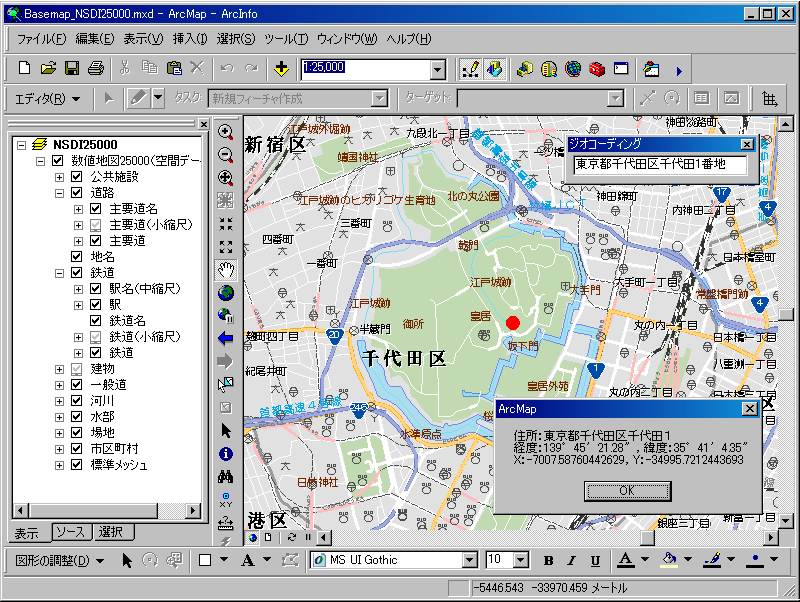This screenshot has height=602, width=800.
Task: Apply bold text formatting
Action: [x=548, y=560]
